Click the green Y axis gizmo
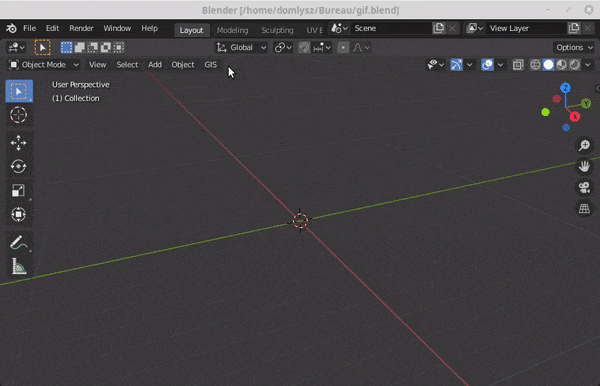 point(586,103)
